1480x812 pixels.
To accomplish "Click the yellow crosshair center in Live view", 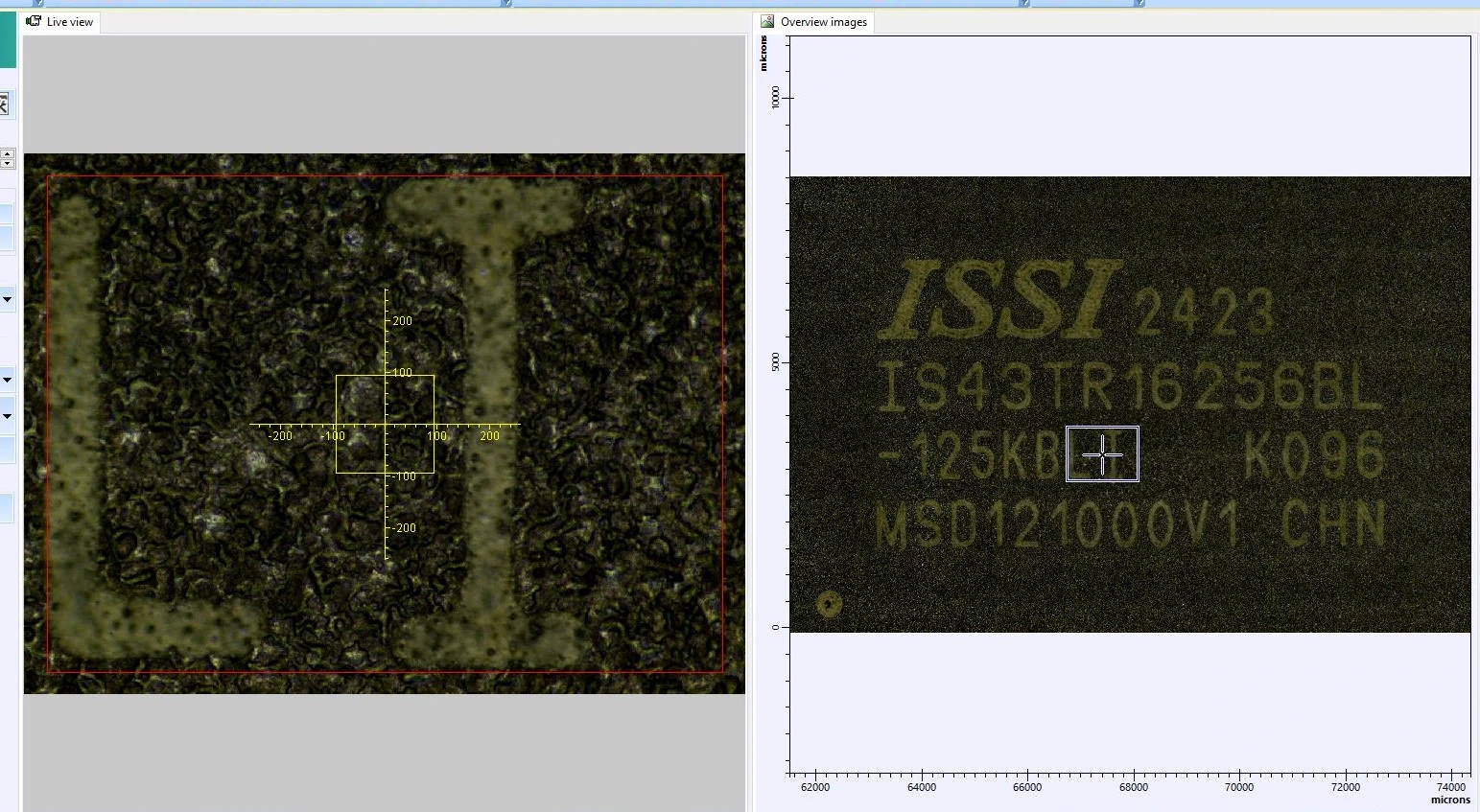I will (x=386, y=424).
